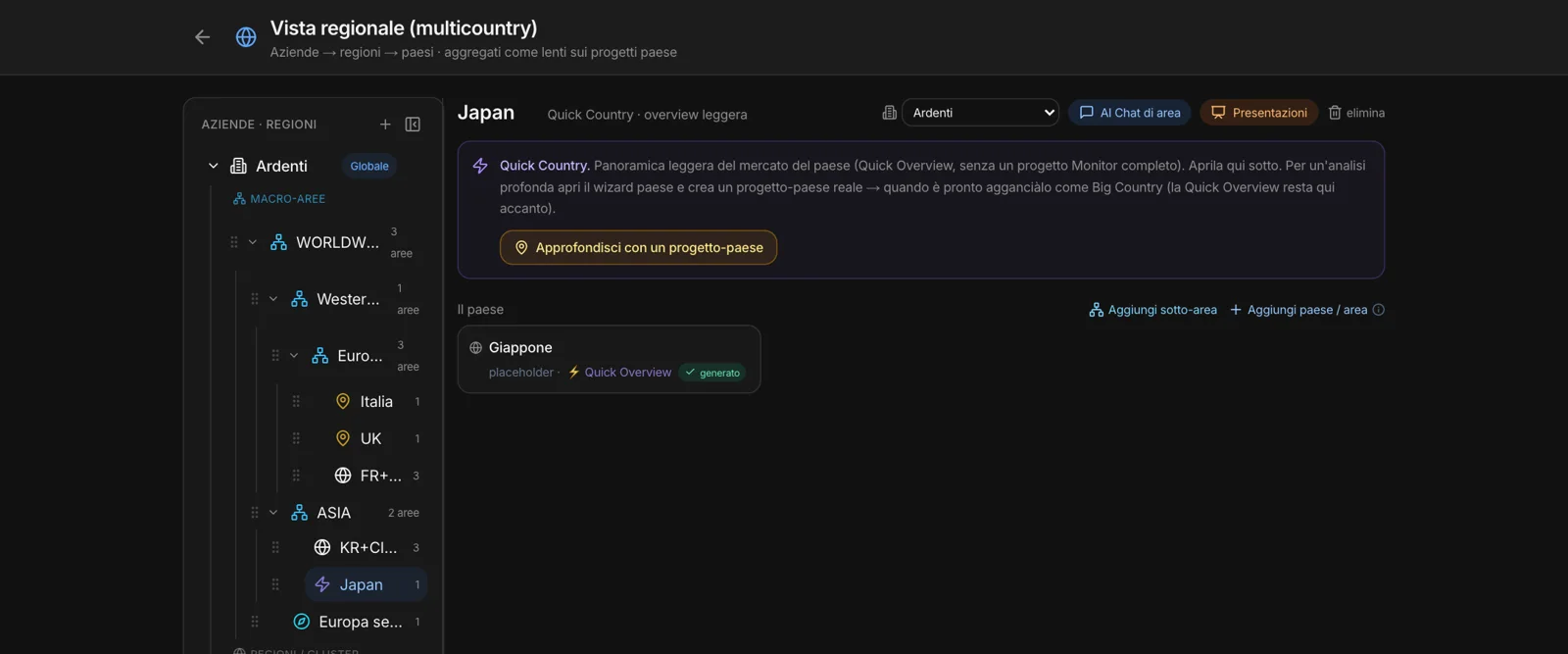The image size is (1568, 654).
Task: Collapse the Euro... area chevron
Action: coord(294,356)
